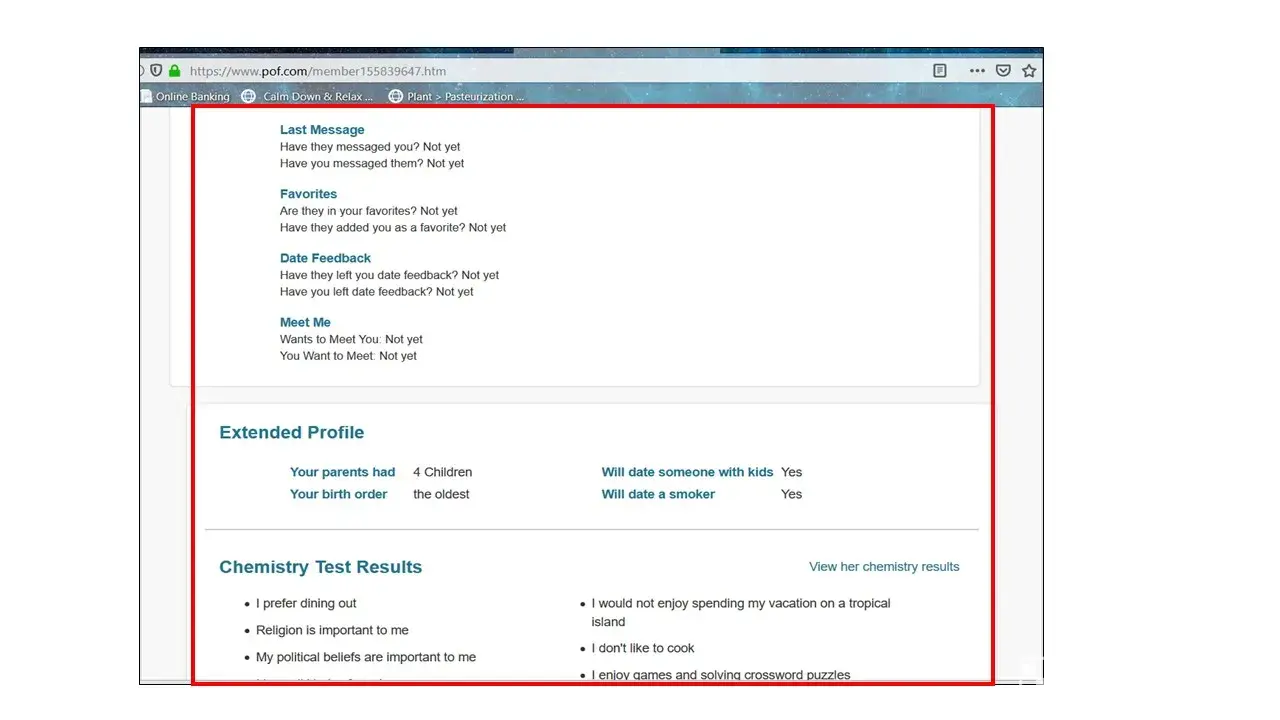Viewport: 1280px width, 720px height.
Task: Click the 'Wants to Meet You: Not yet' line
Action: [351, 339]
